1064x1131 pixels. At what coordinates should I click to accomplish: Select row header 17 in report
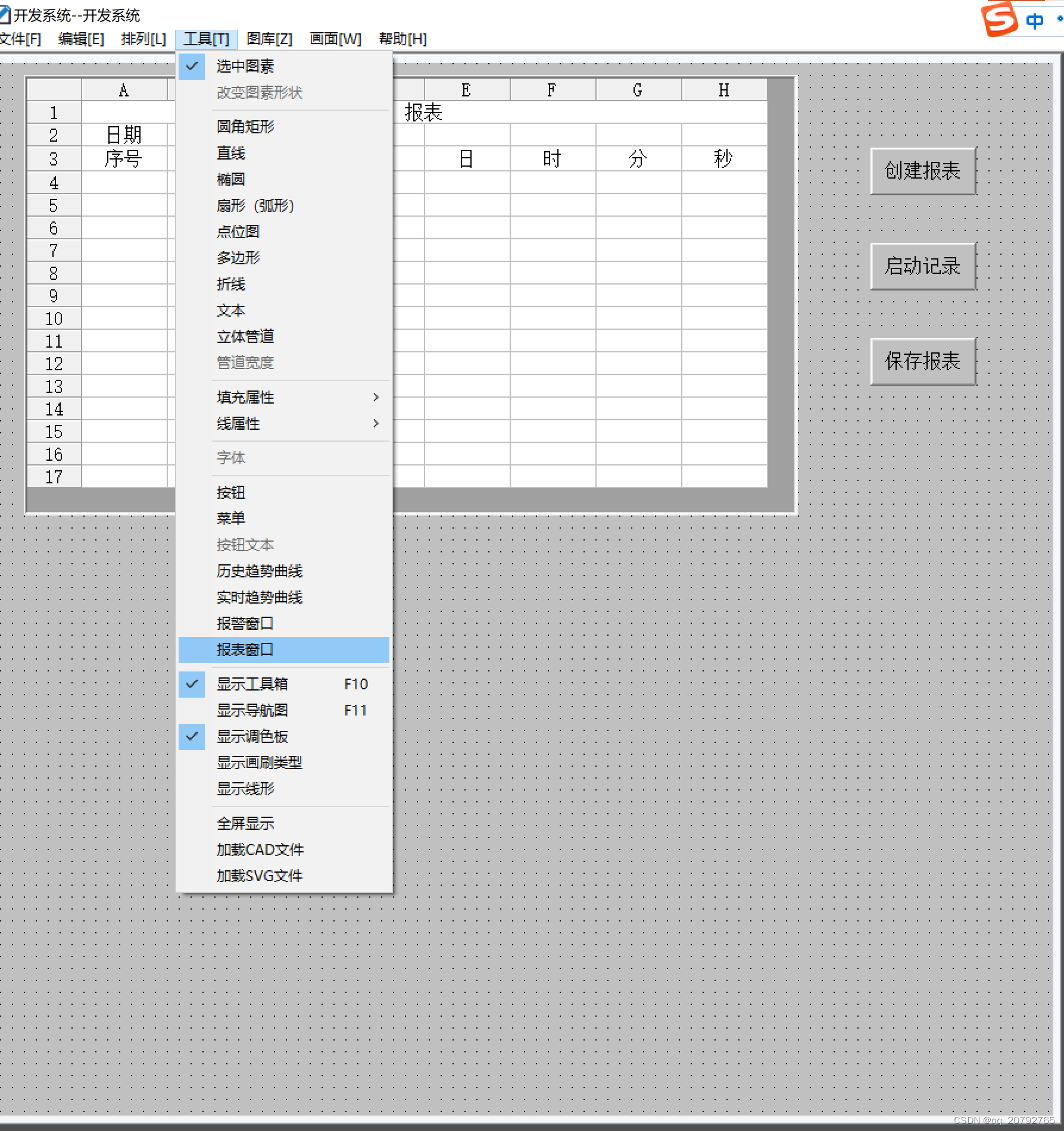[x=54, y=477]
